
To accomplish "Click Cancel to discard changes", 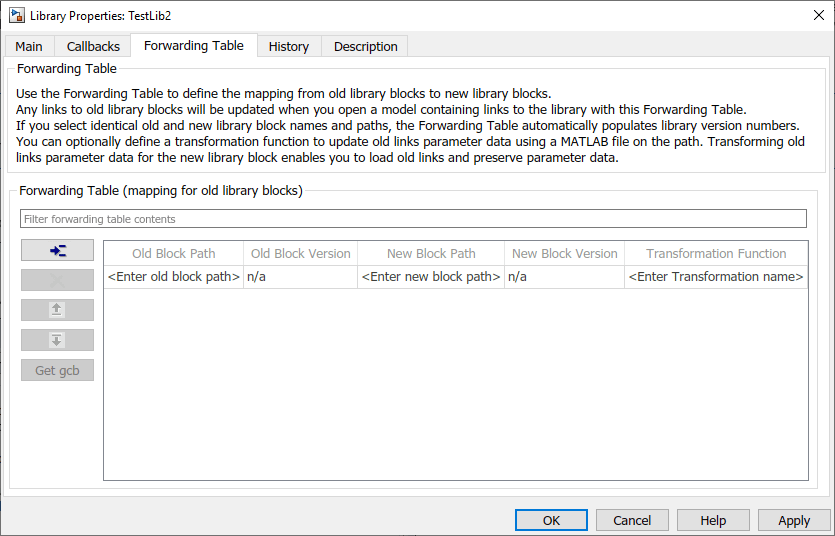I will pyautogui.click(x=632, y=520).
